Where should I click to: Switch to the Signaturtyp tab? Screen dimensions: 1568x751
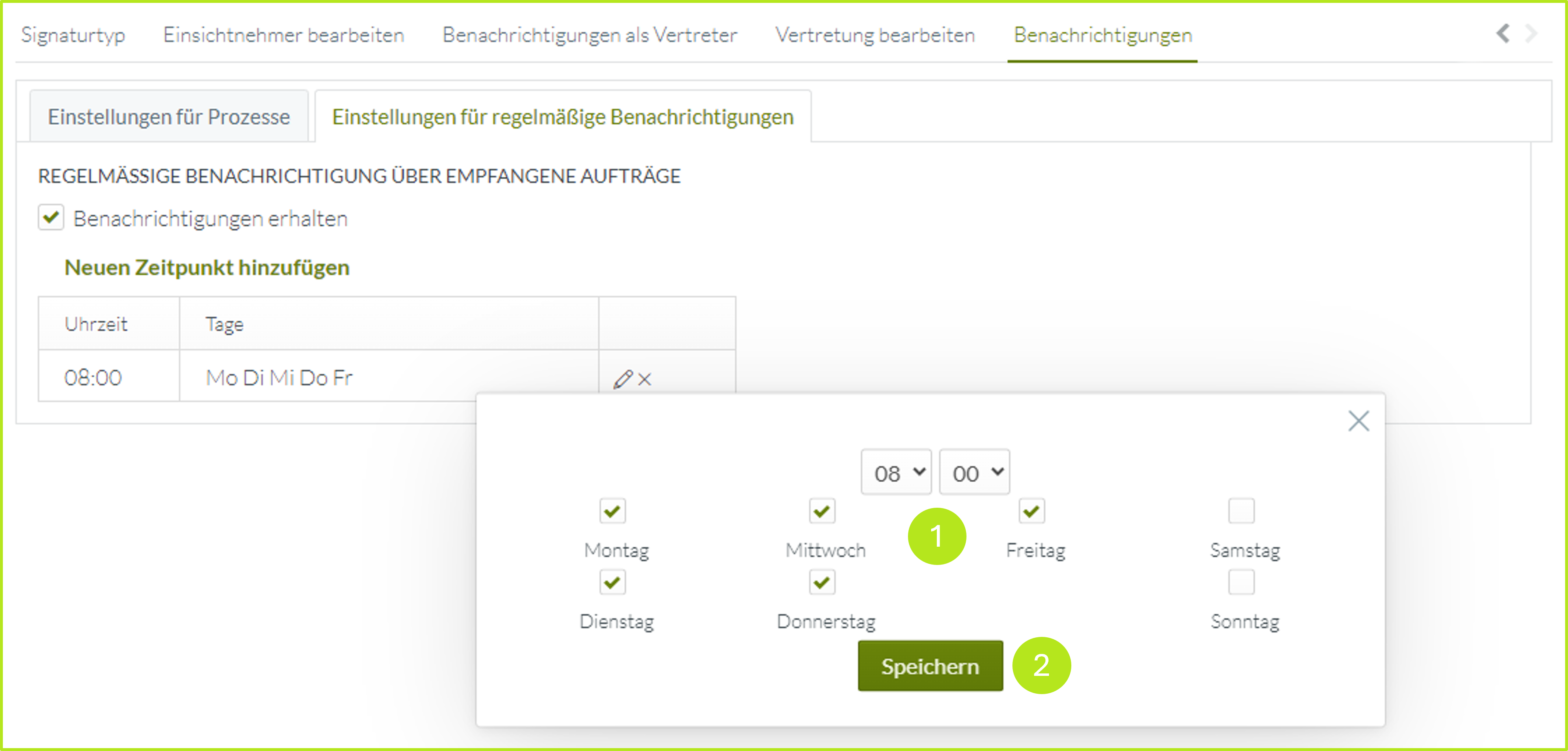point(73,35)
